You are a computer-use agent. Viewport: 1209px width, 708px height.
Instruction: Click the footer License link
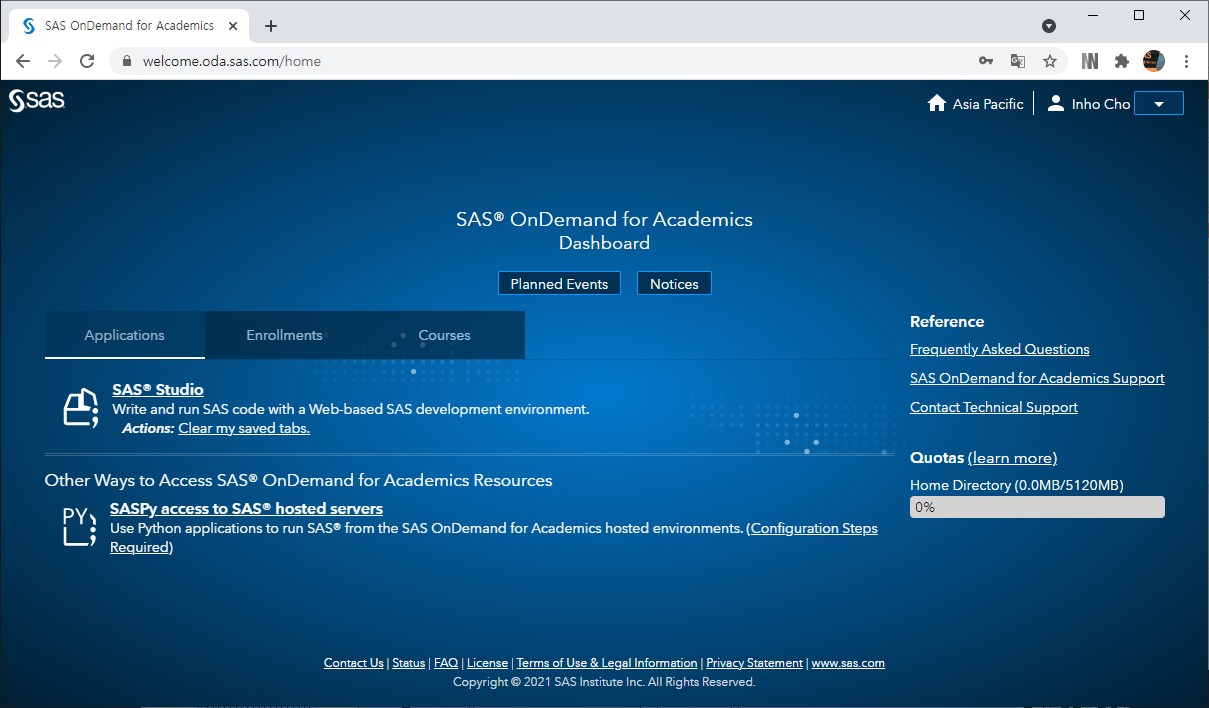point(487,663)
